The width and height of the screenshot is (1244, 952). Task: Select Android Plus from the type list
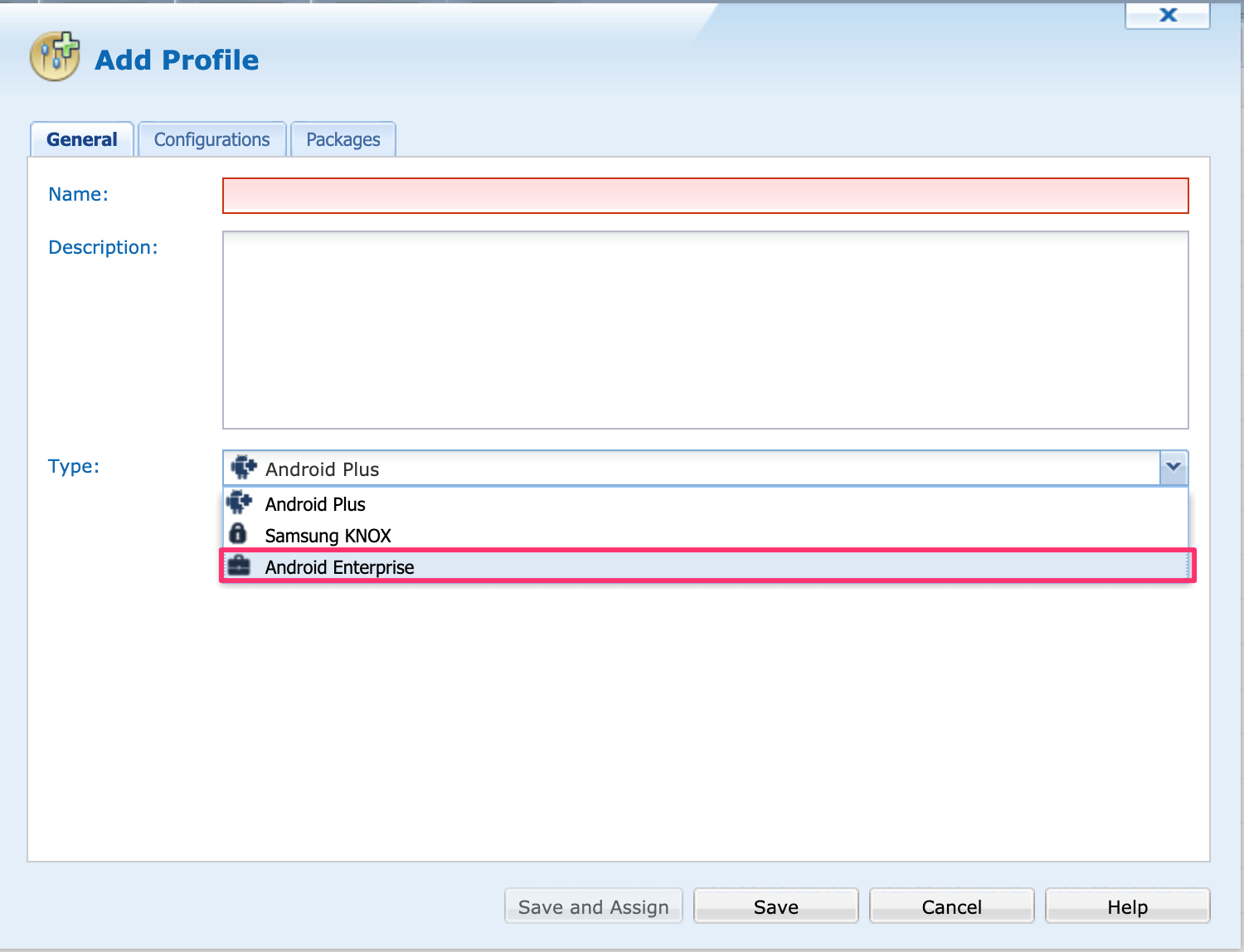[315, 504]
